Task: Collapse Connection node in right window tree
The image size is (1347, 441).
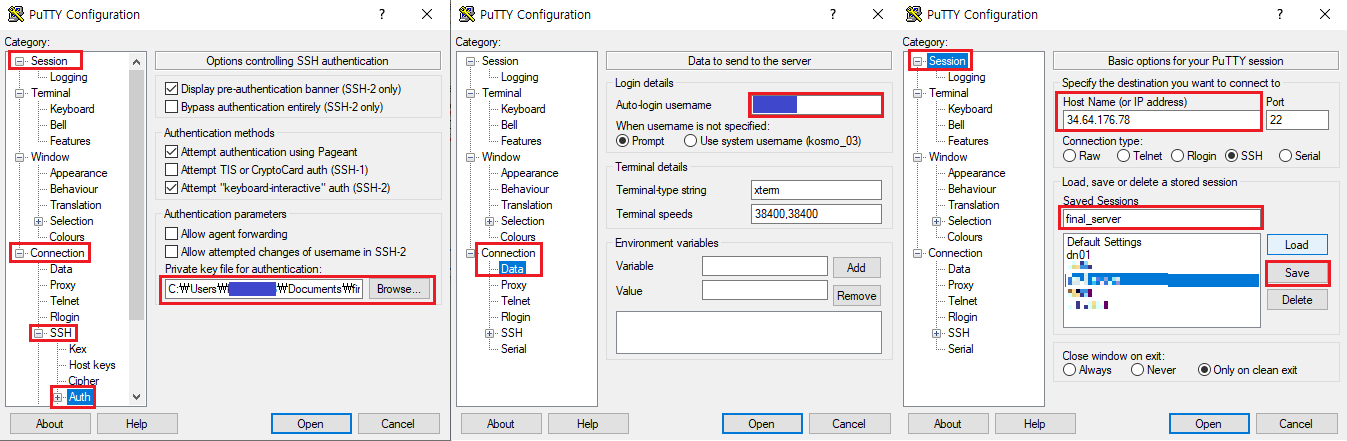Action: click(x=919, y=253)
